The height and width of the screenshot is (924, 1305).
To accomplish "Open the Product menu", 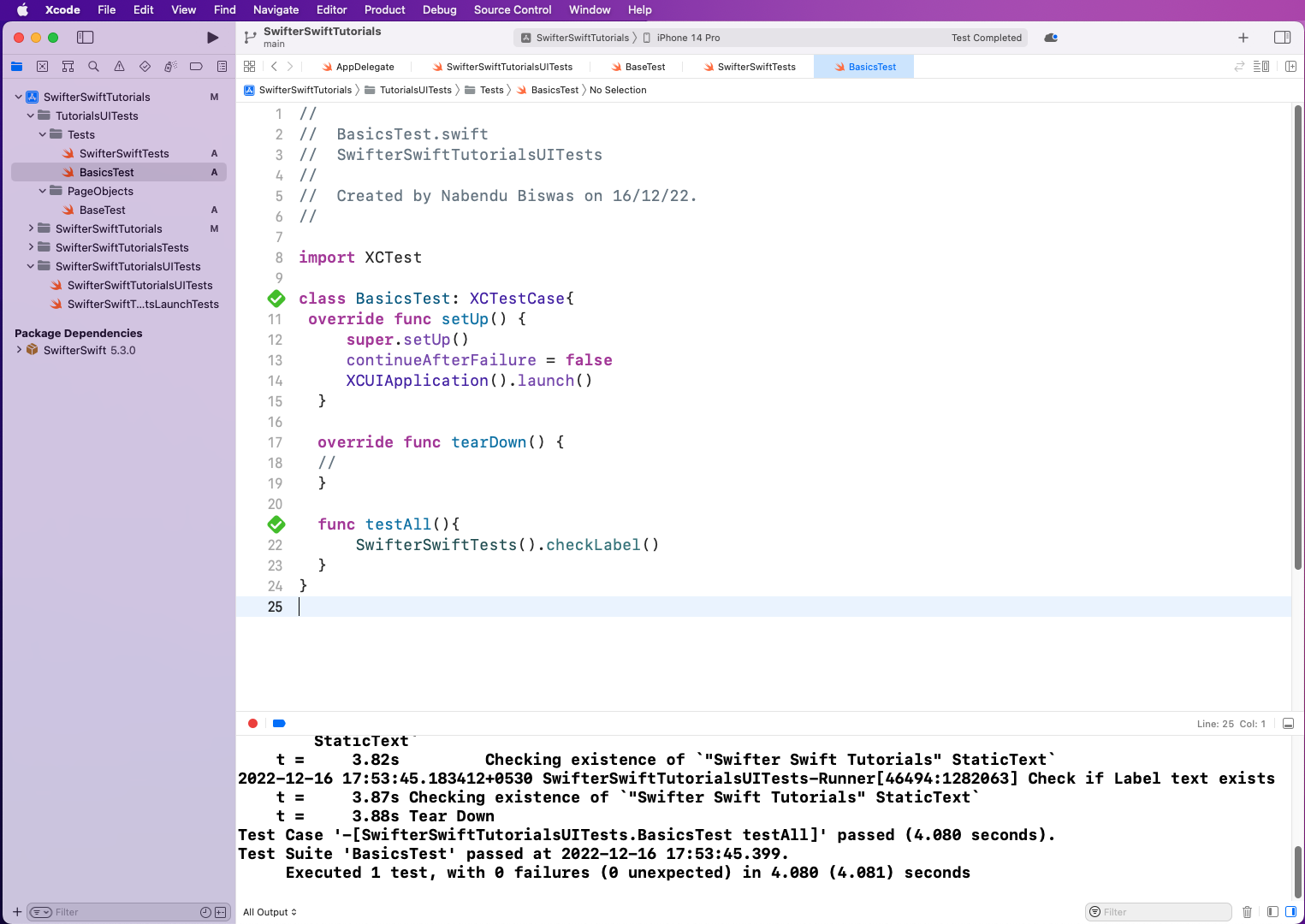I will (385, 10).
